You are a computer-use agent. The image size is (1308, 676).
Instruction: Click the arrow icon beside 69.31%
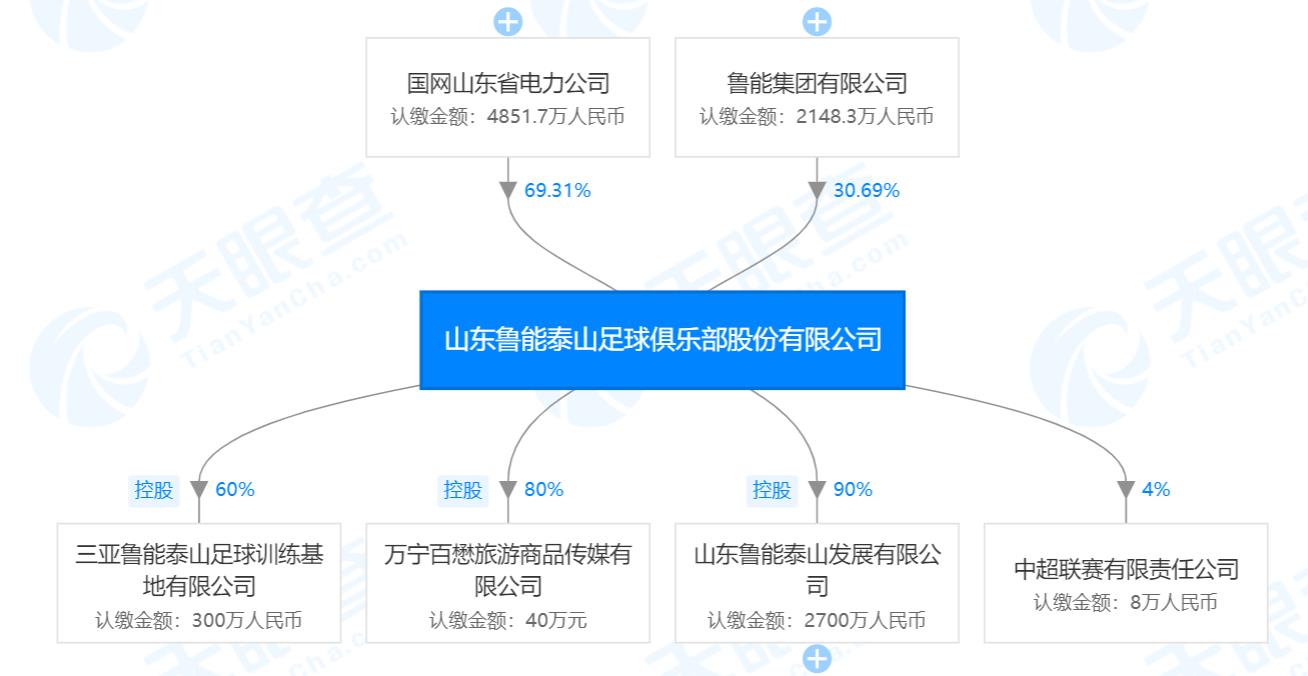click(506, 189)
